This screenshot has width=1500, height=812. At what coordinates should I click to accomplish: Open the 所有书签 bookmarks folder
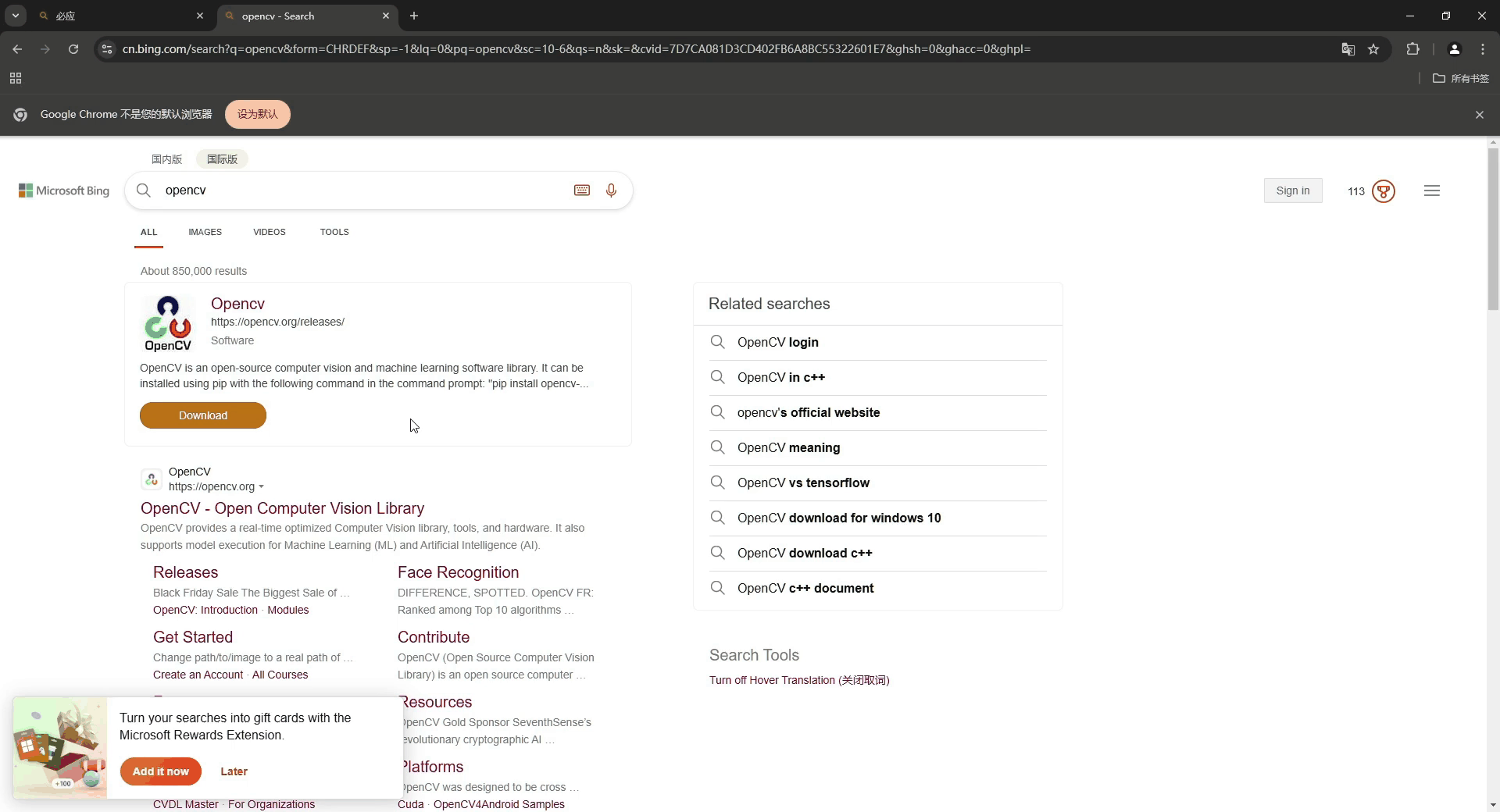click(1460, 78)
